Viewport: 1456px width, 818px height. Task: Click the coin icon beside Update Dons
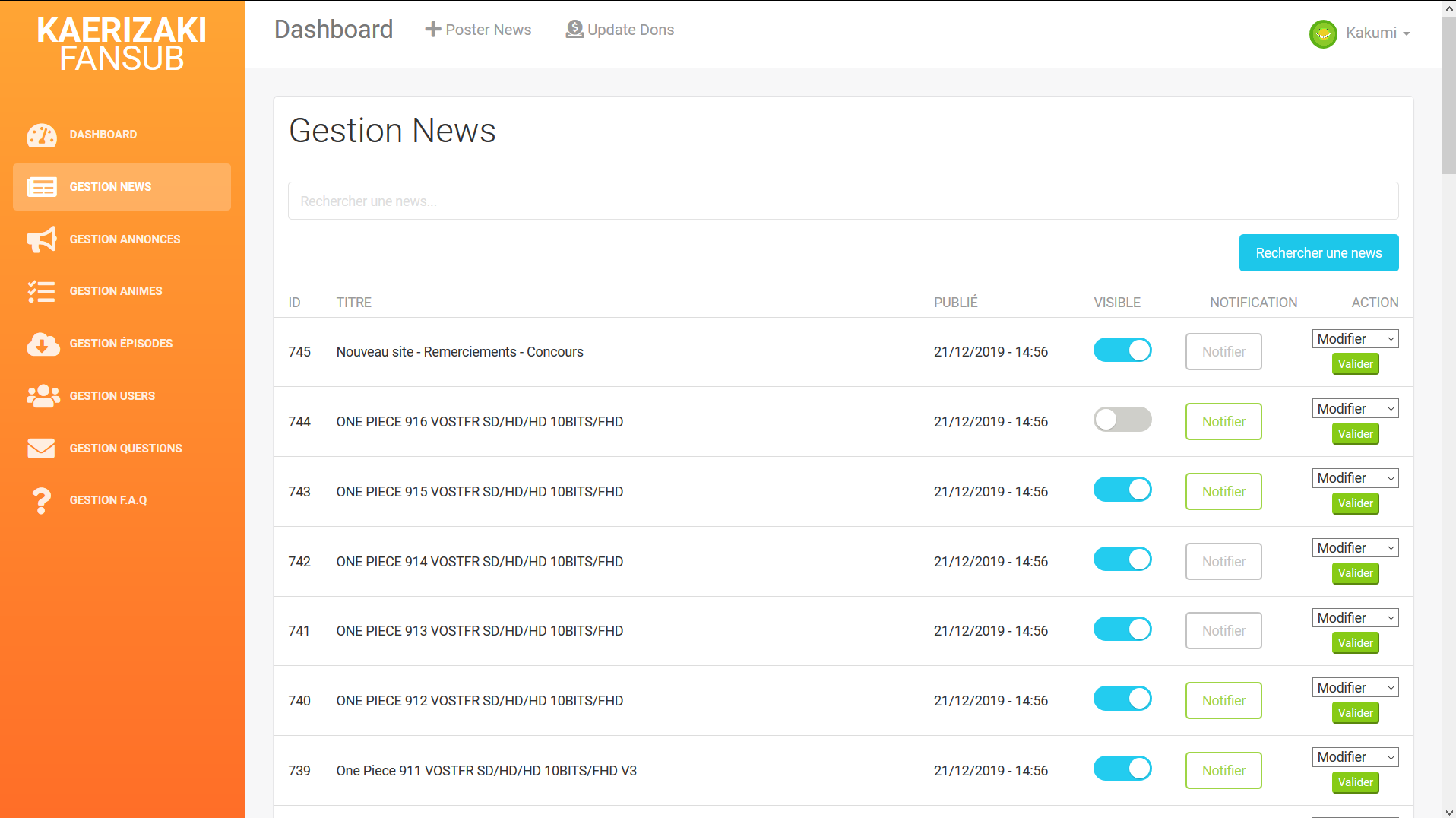pyautogui.click(x=575, y=30)
